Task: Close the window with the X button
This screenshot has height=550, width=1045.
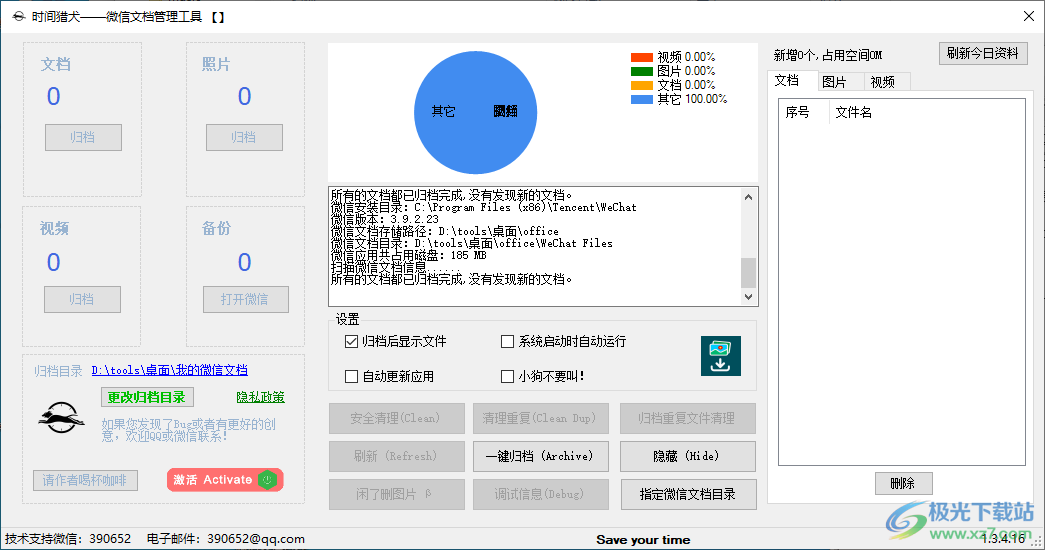Action: coord(1029,16)
